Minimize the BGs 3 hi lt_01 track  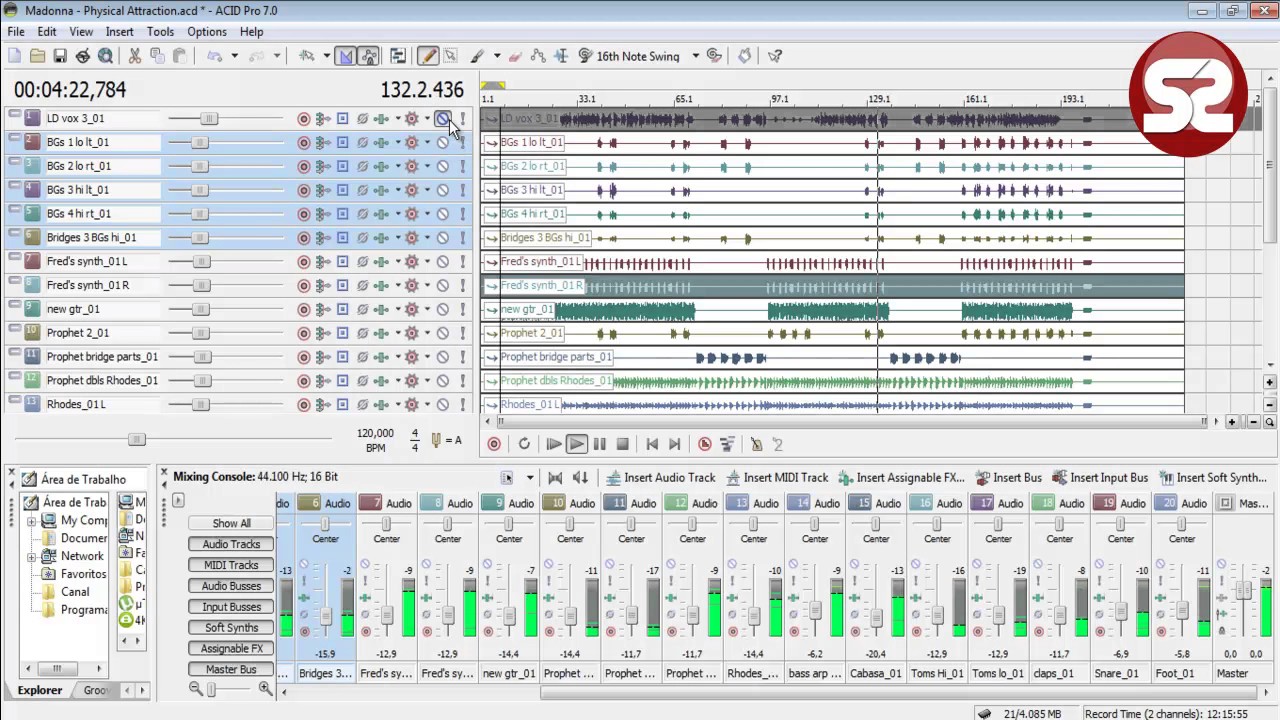(x=14, y=186)
